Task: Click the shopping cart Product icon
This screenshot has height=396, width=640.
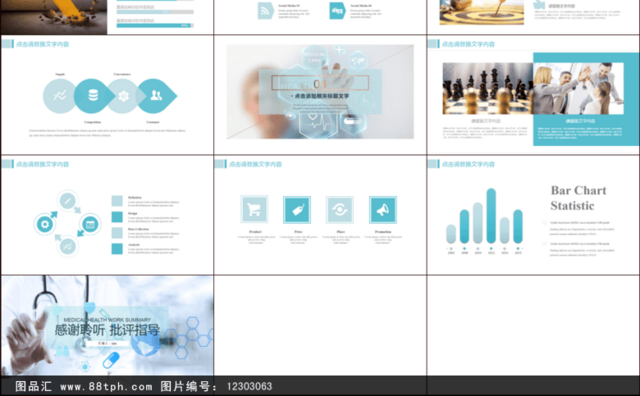Action: coord(254,209)
